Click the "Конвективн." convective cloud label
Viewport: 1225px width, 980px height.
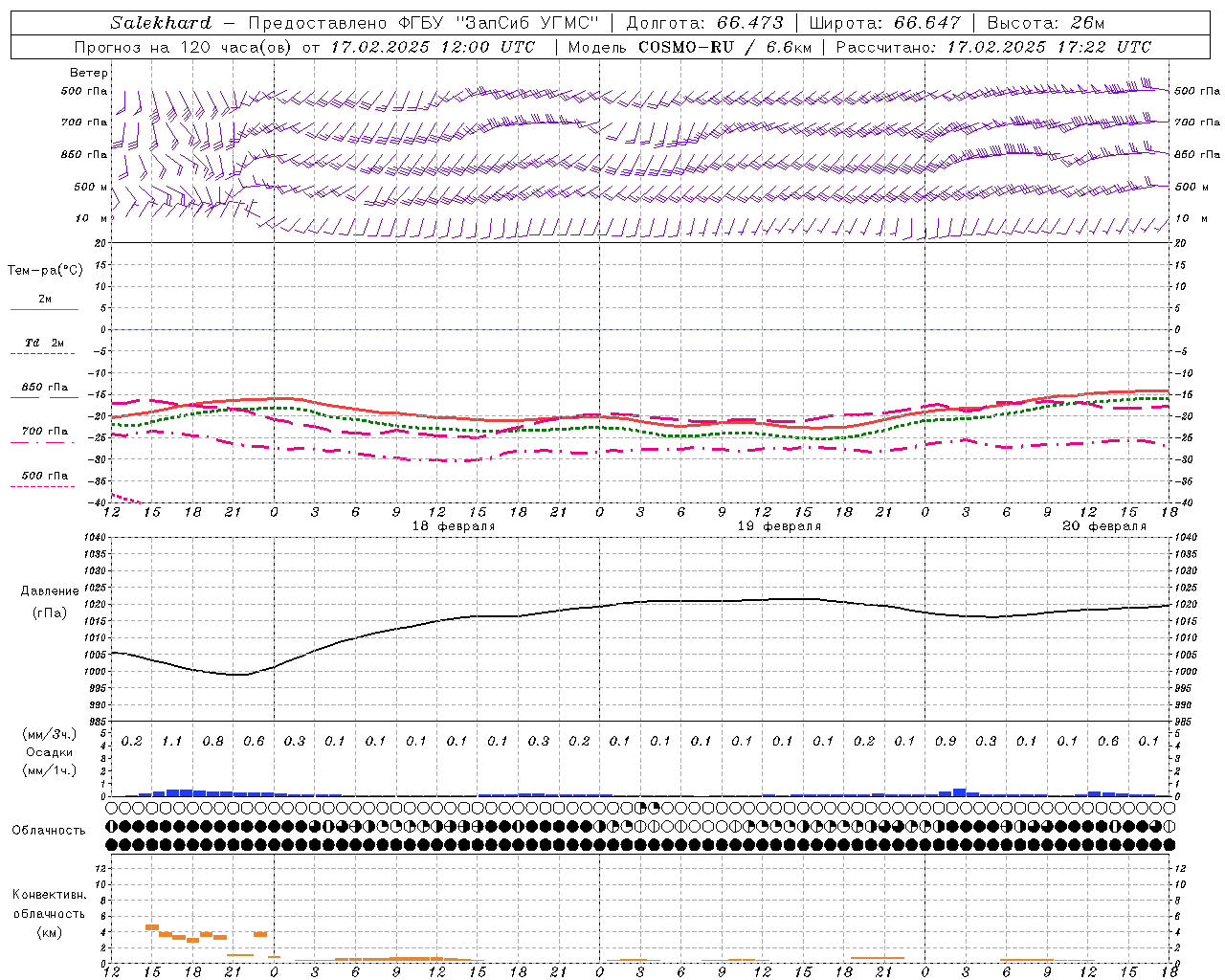pyautogui.click(x=50, y=895)
